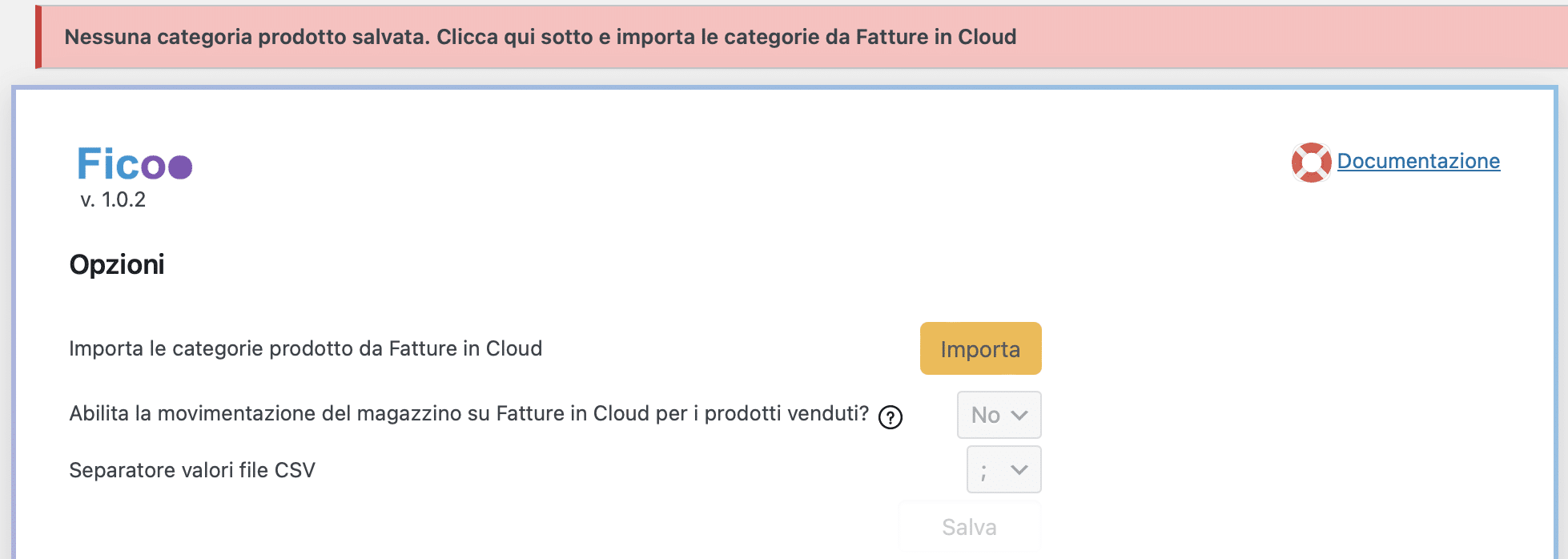Click the dark red left edge of the notice
The width and height of the screenshot is (1568, 559).
point(38,37)
